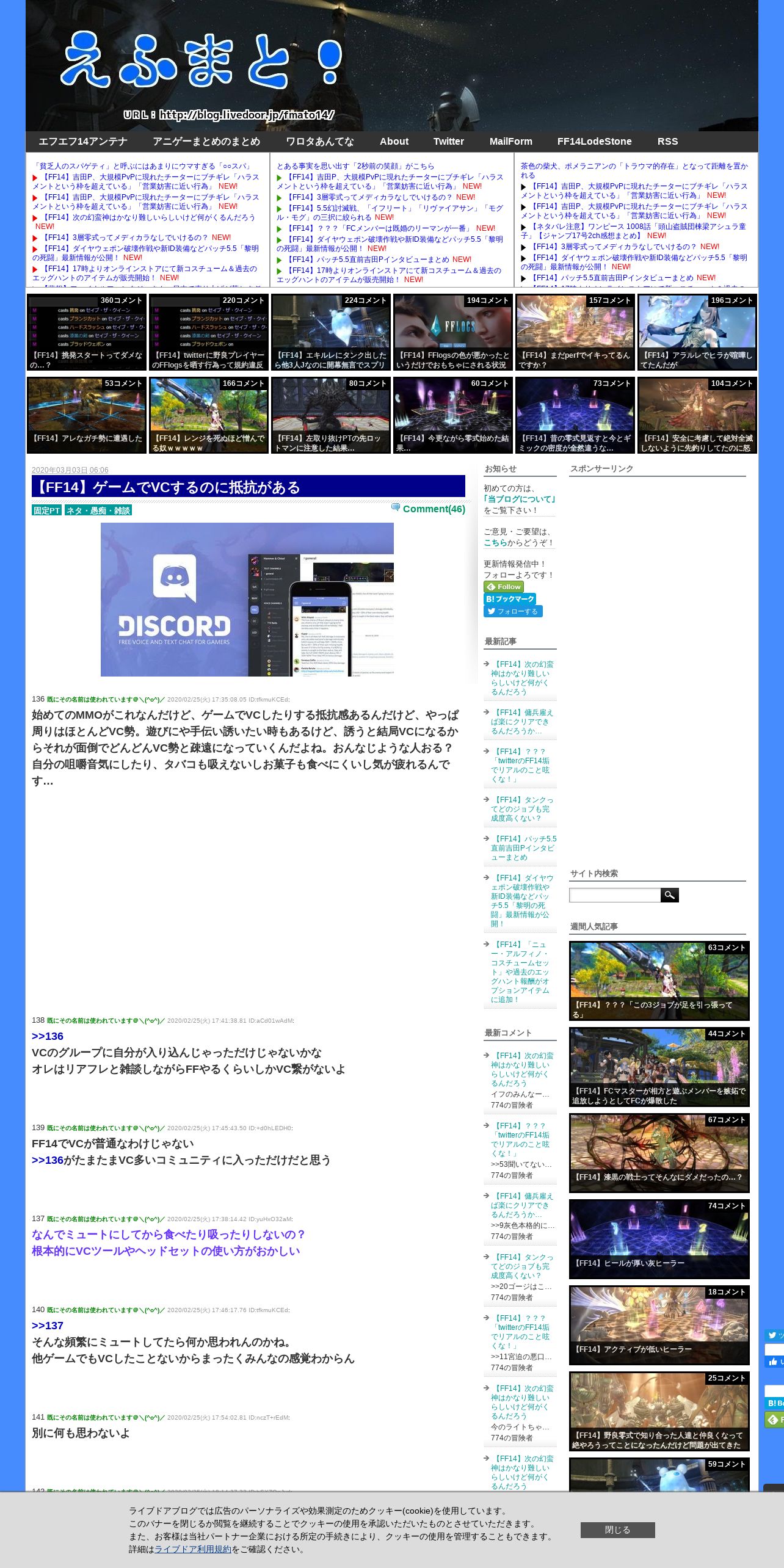The image size is (784, 1568).
Task: Open the MailForm nav item
Action: pyautogui.click(x=511, y=142)
